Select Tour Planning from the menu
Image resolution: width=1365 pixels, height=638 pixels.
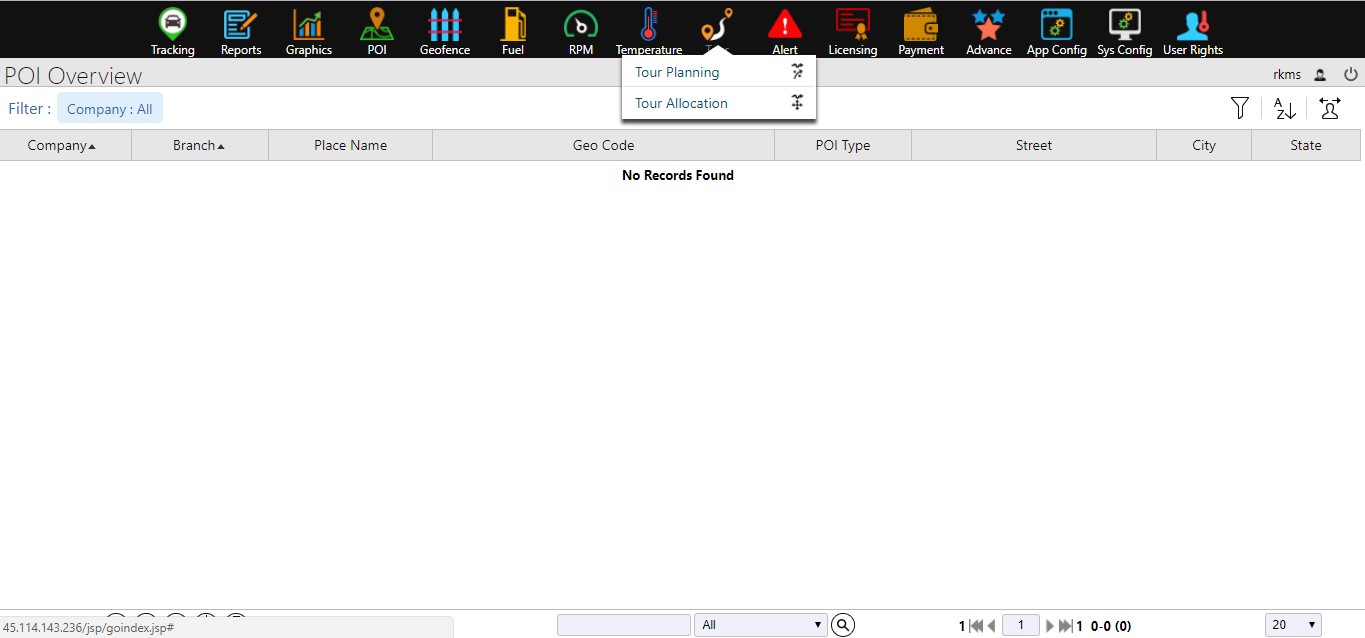pyautogui.click(x=677, y=72)
